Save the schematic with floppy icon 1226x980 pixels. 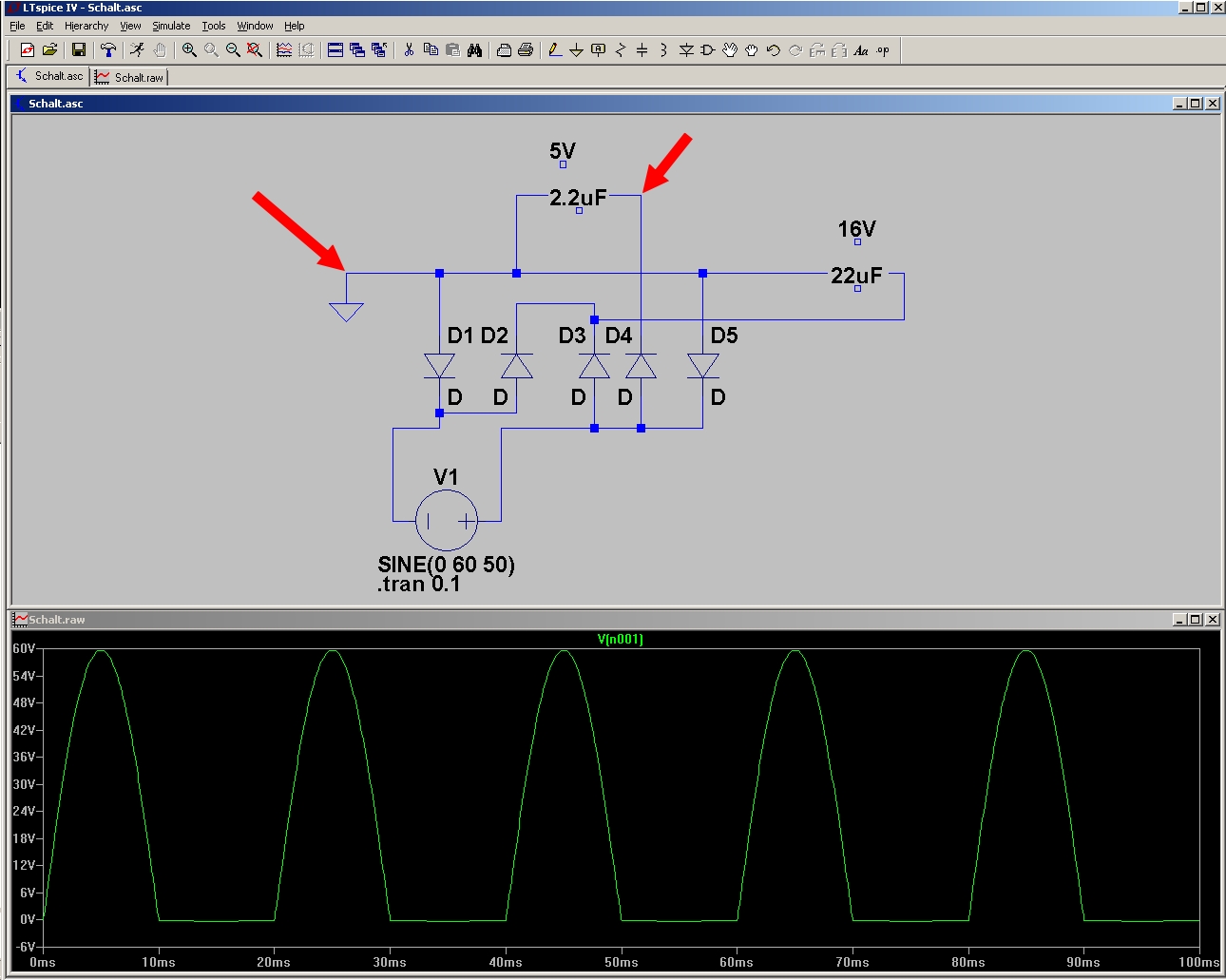[x=79, y=50]
